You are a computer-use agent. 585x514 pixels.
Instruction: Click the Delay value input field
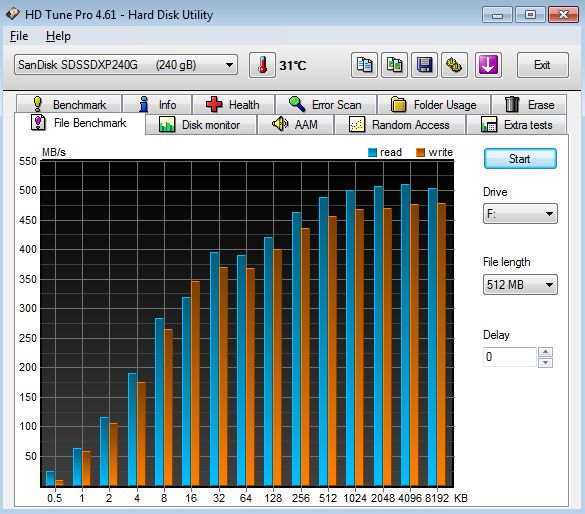pos(510,357)
